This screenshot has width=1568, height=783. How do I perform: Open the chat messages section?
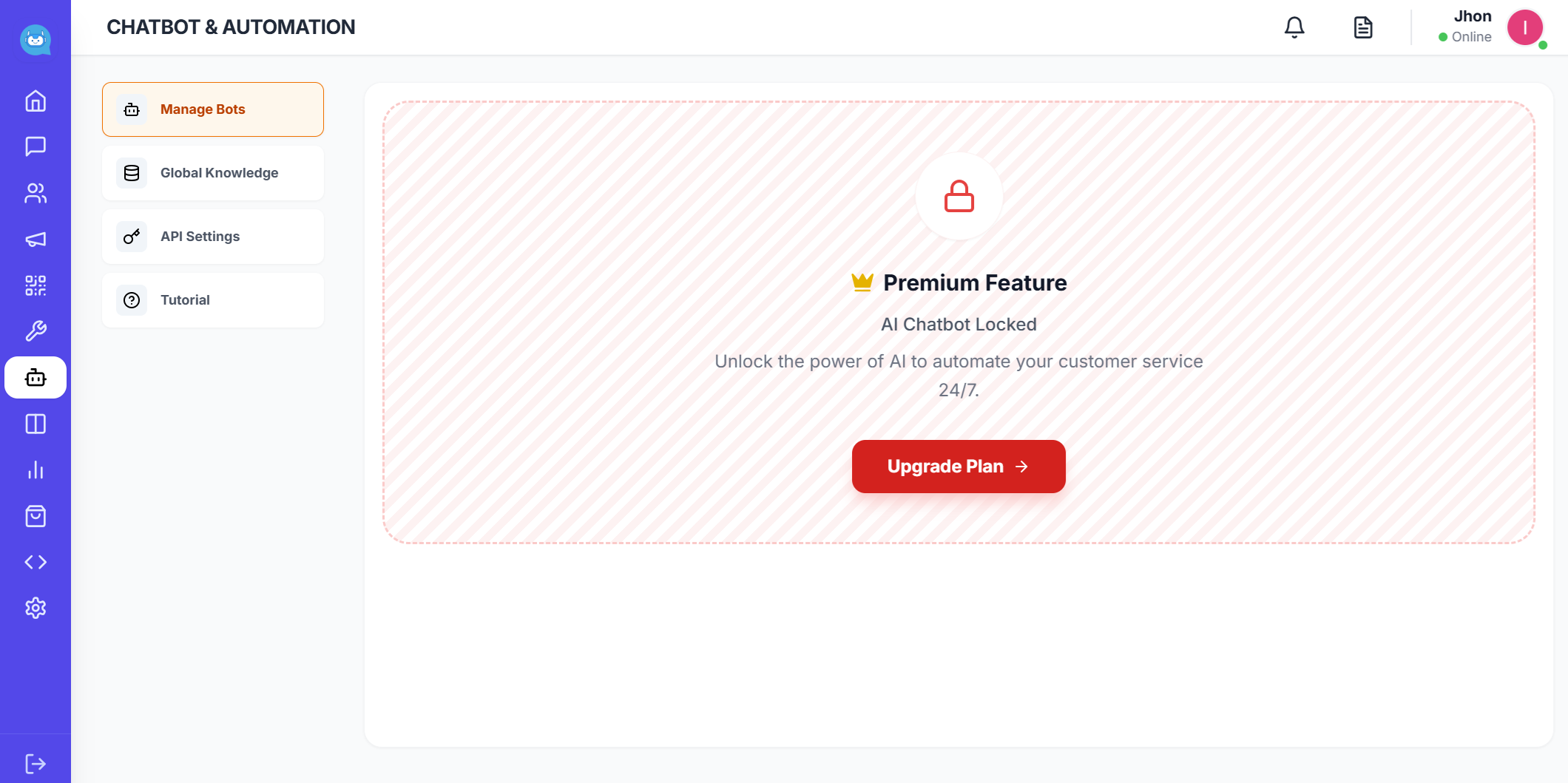(35, 147)
